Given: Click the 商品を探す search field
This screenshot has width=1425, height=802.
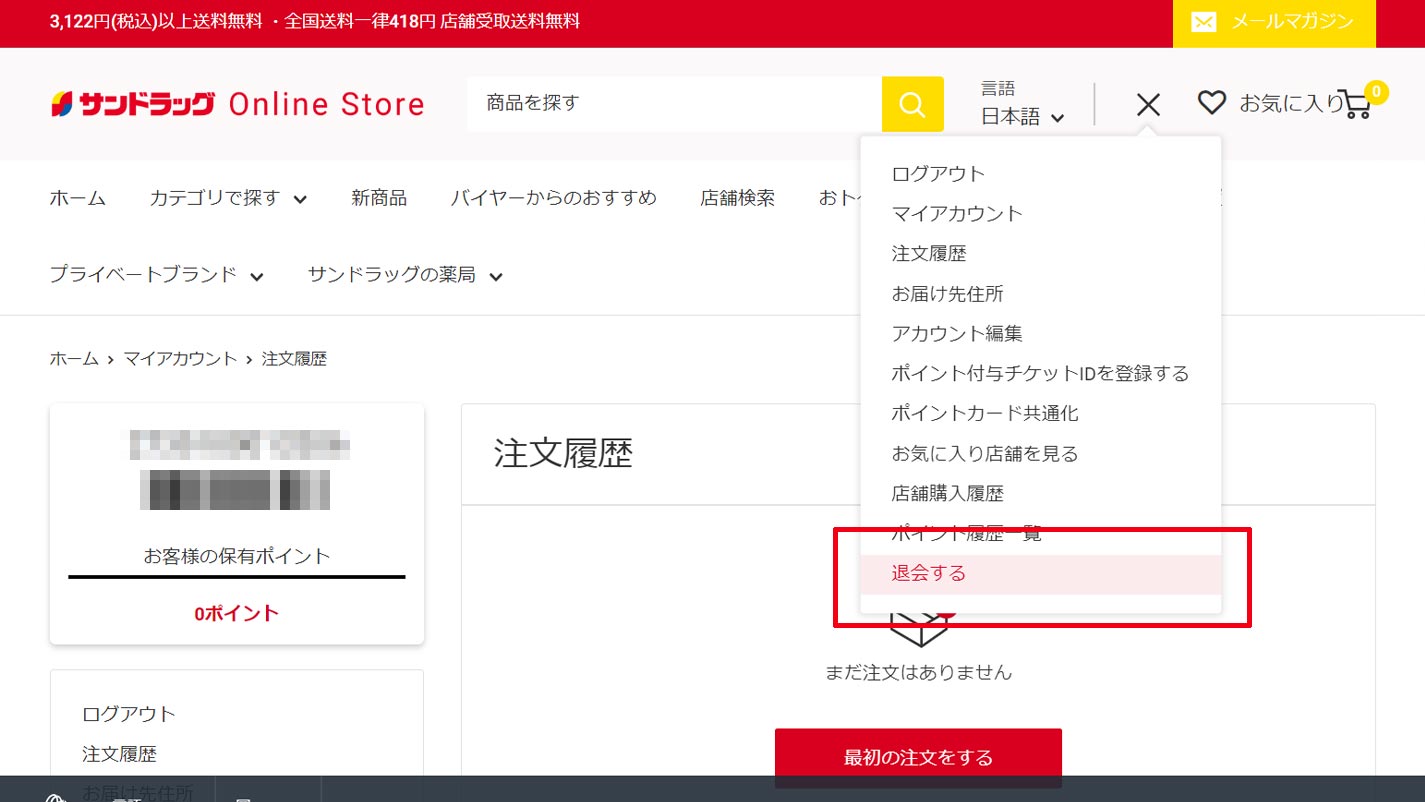Looking at the screenshot, I should [x=674, y=104].
